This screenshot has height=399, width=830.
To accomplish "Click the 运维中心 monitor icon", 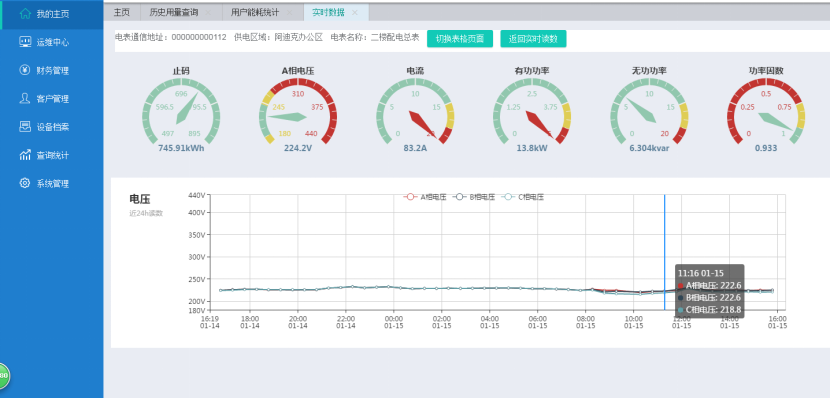I will [25, 42].
